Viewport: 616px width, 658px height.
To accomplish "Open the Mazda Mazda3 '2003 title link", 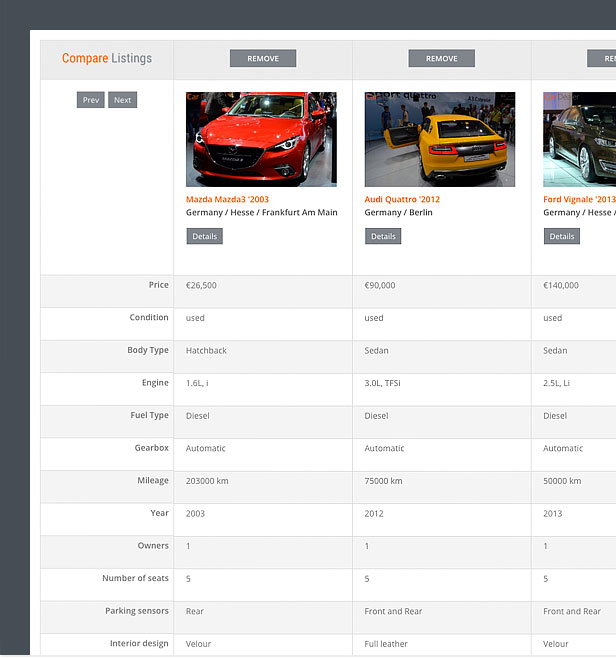I will pyautogui.click(x=227, y=199).
